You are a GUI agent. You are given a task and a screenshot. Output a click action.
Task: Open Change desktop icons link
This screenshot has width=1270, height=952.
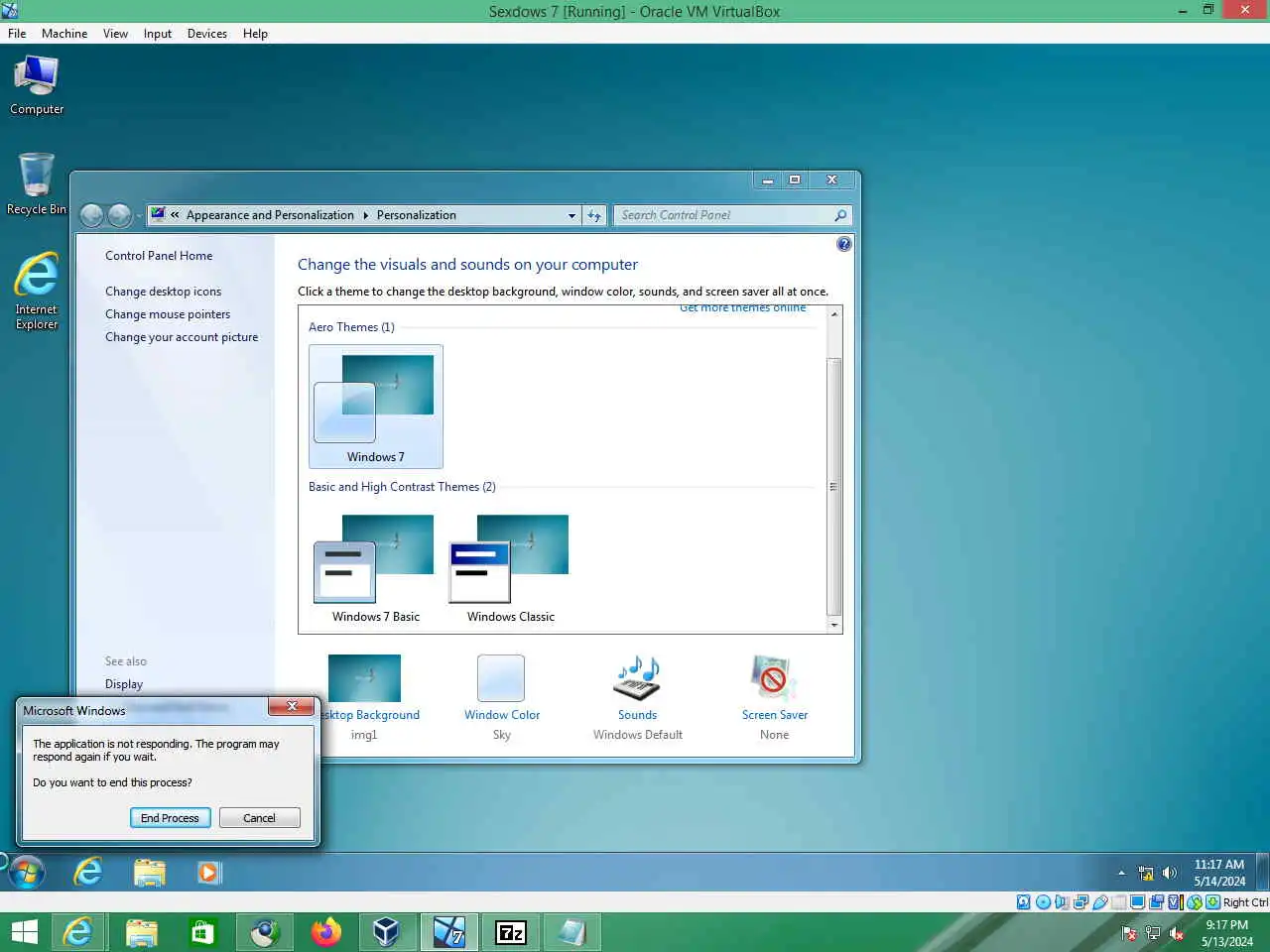(164, 292)
